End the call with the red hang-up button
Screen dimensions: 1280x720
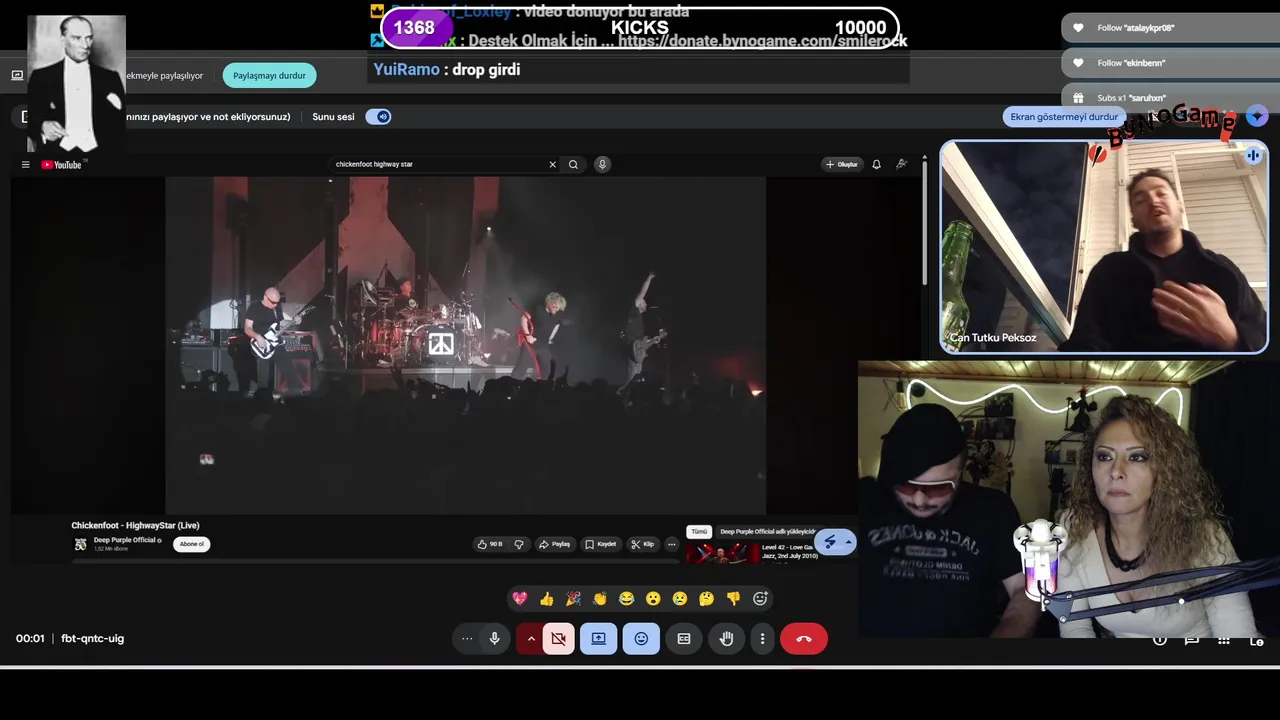(804, 638)
